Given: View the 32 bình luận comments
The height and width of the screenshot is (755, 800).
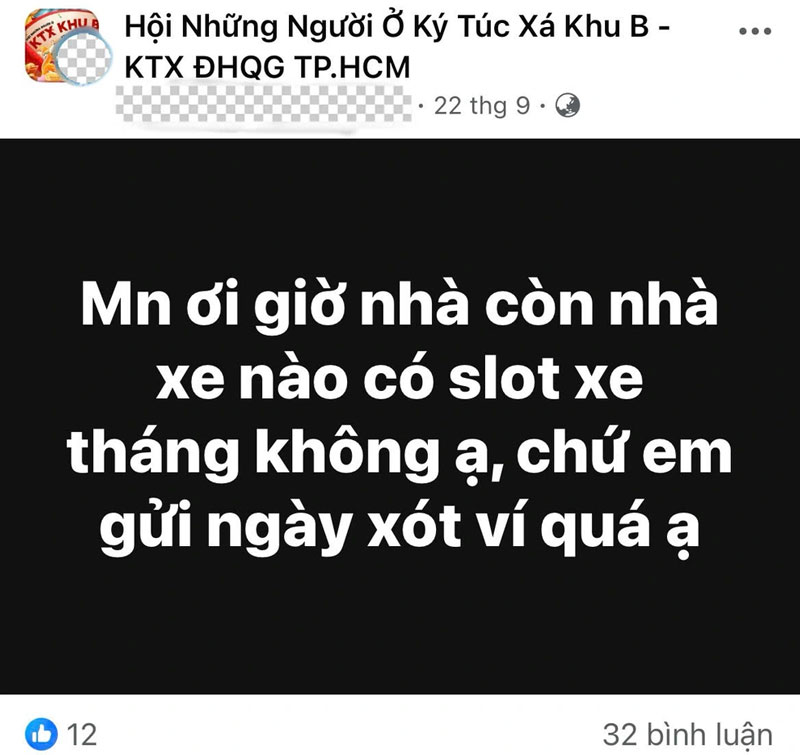Looking at the screenshot, I should 687,735.
